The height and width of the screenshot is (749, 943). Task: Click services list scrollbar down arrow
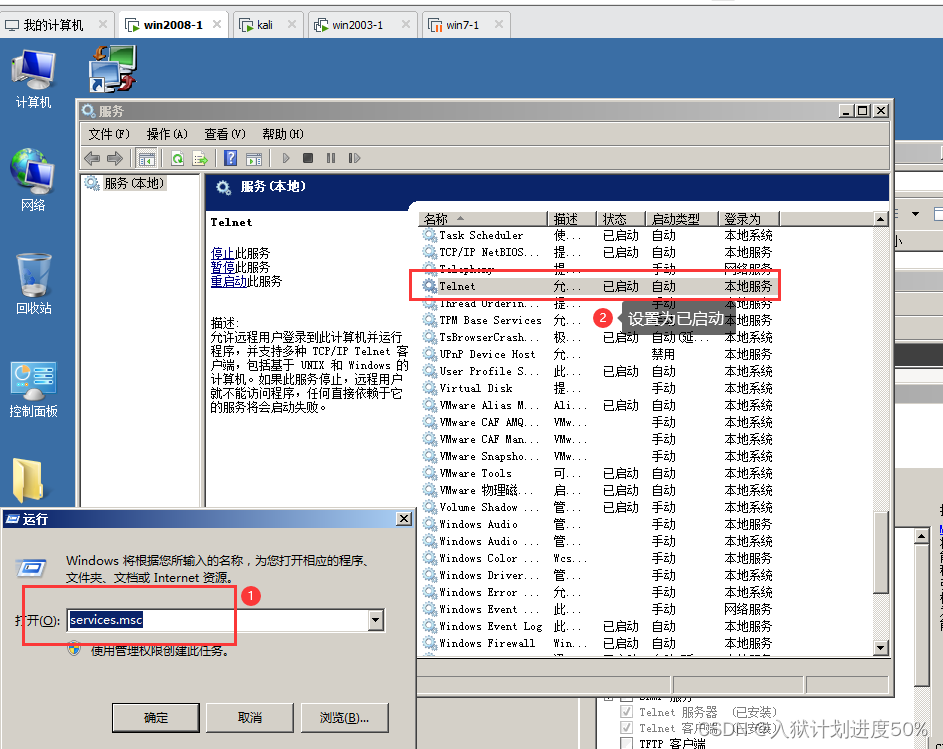(x=880, y=648)
